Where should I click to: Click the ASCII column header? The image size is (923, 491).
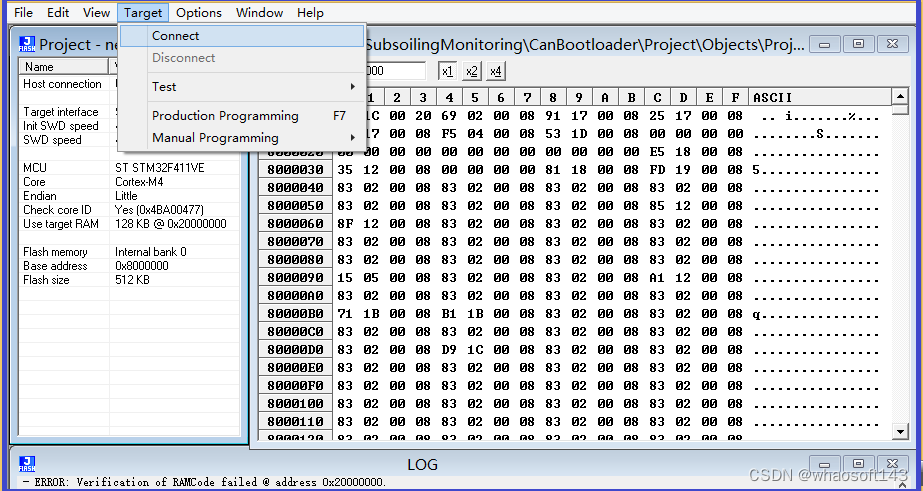point(821,97)
